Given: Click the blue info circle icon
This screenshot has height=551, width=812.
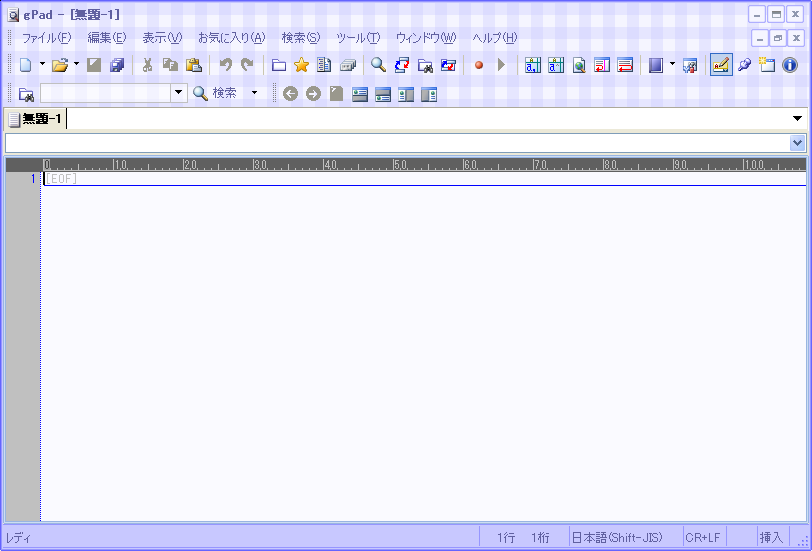Looking at the screenshot, I should coord(790,65).
